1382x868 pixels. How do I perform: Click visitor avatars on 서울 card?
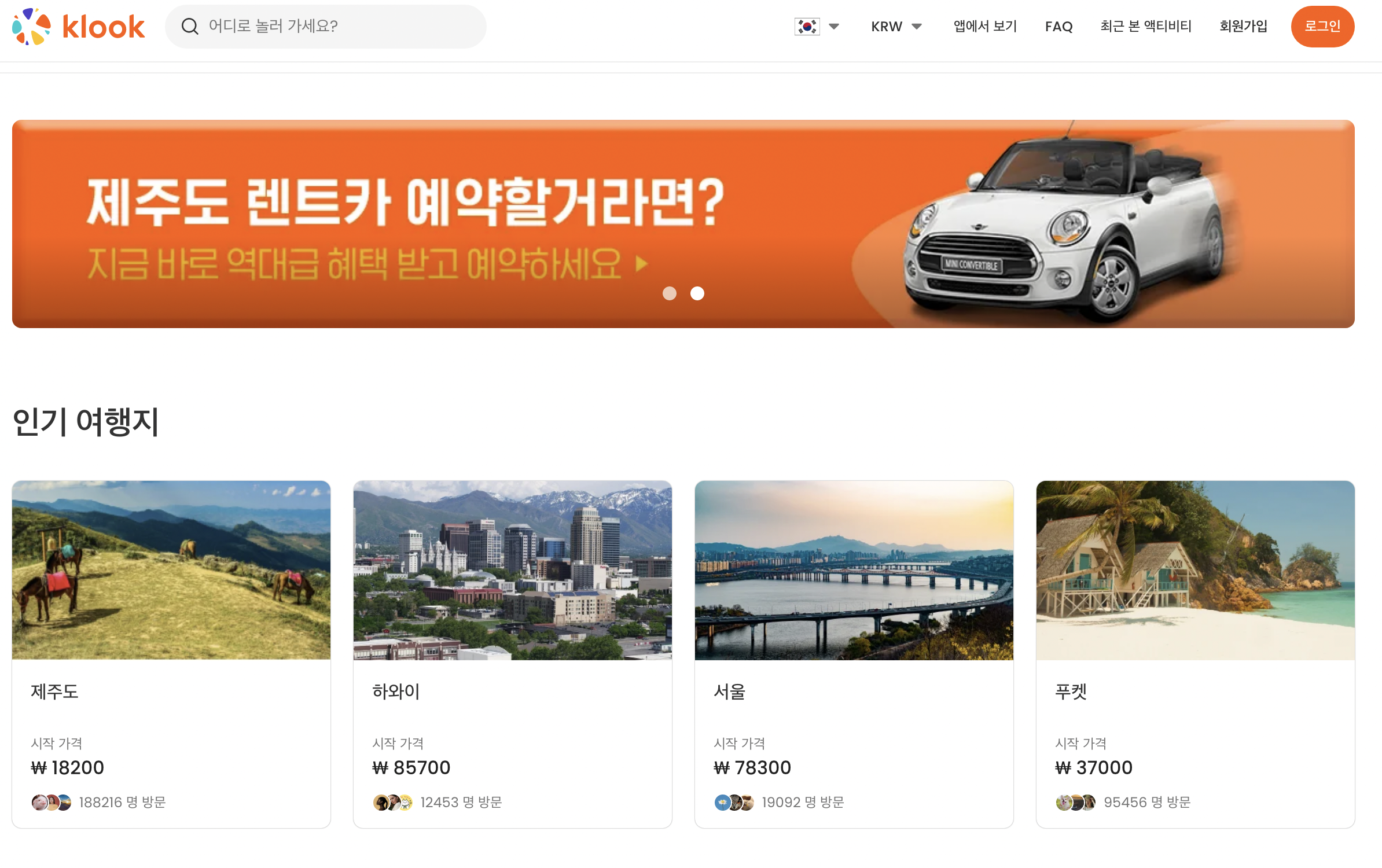point(734,803)
